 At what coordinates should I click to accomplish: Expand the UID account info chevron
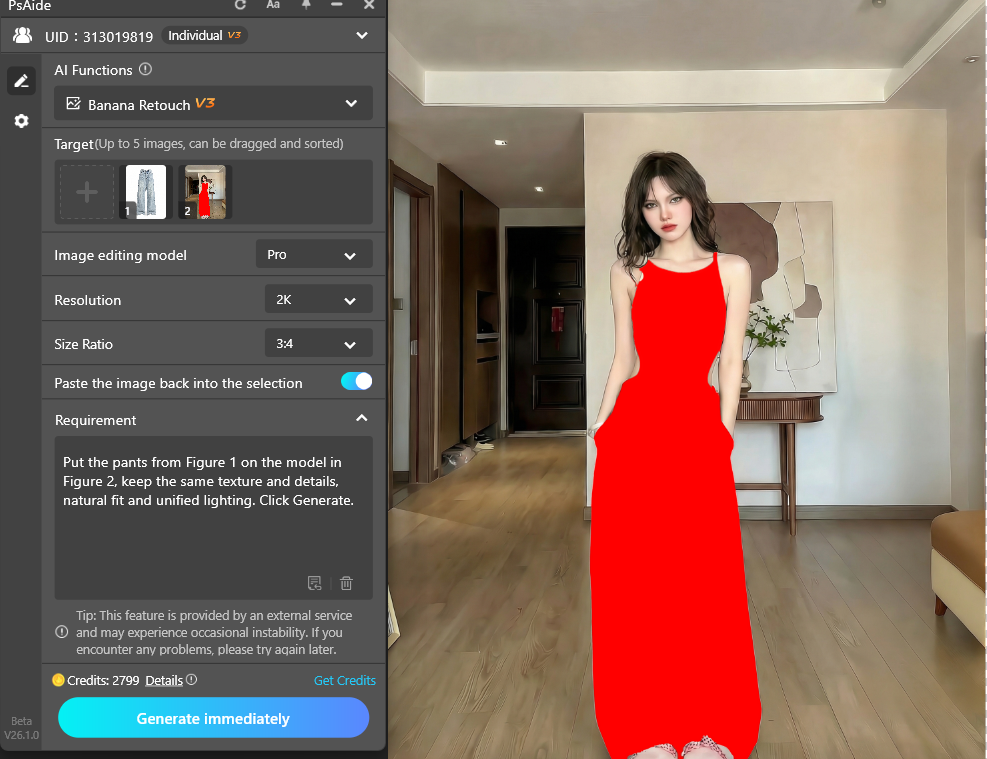[x=362, y=36]
